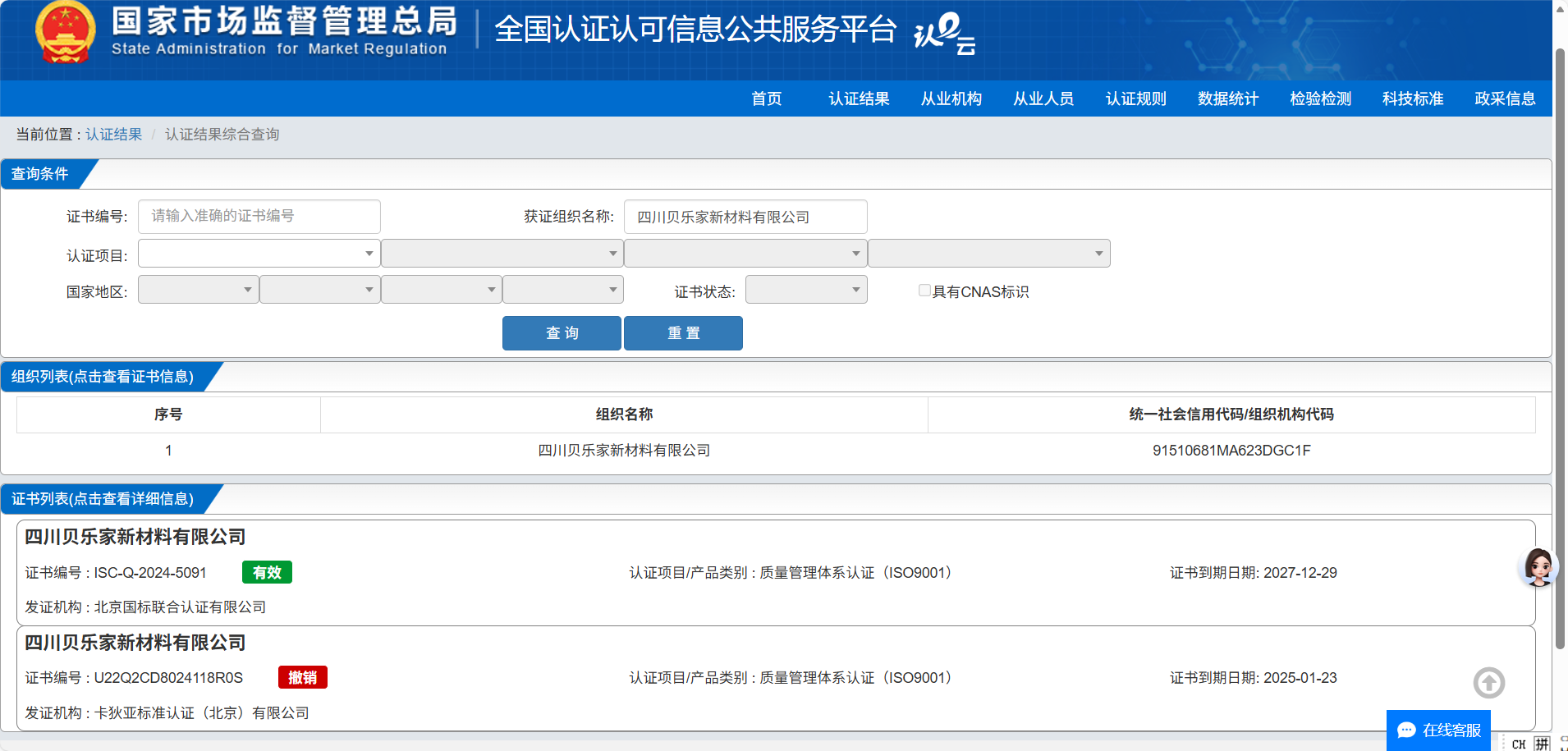Click the CH input language indicator

click(x=1518, y=744)
